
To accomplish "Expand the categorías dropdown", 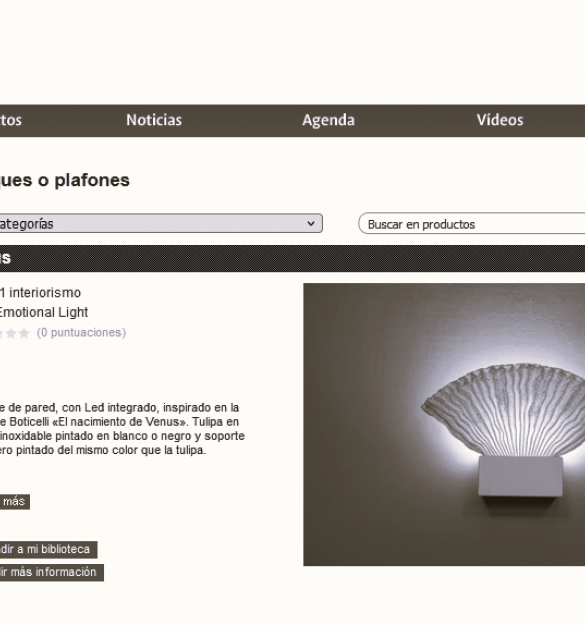I will coord(161,224).
